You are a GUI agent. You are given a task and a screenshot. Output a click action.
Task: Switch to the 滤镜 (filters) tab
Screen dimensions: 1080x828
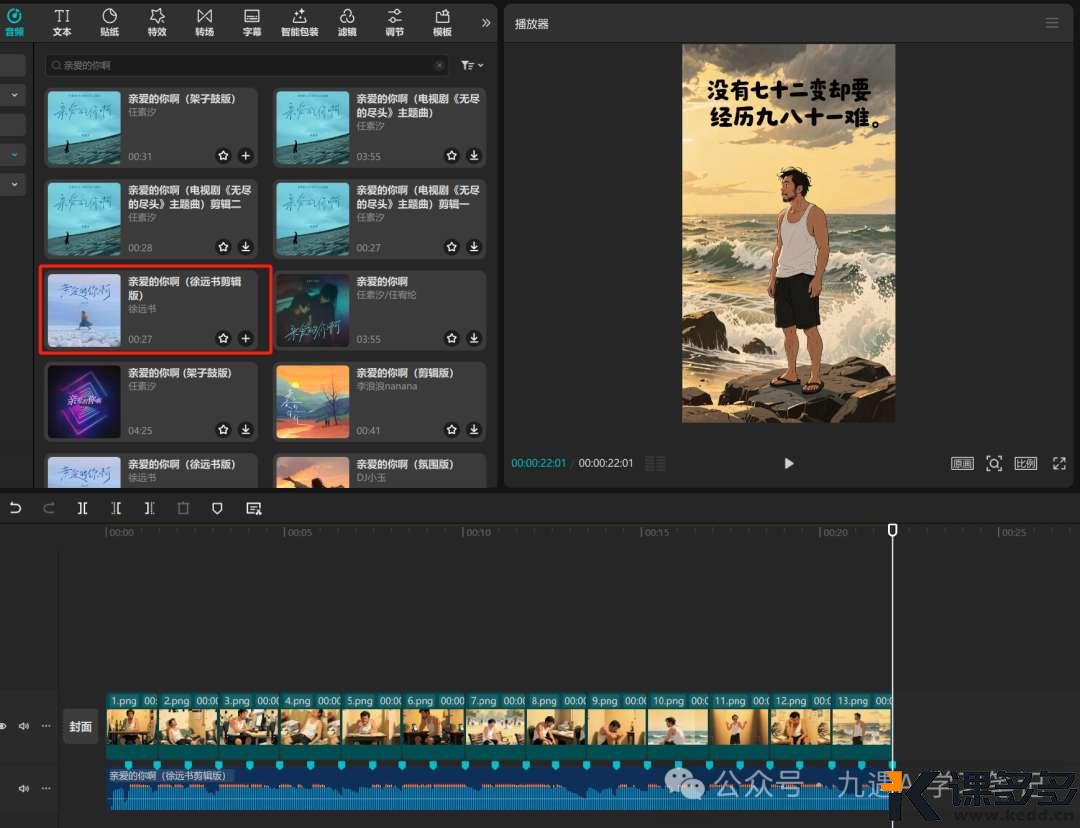point(347,22)
